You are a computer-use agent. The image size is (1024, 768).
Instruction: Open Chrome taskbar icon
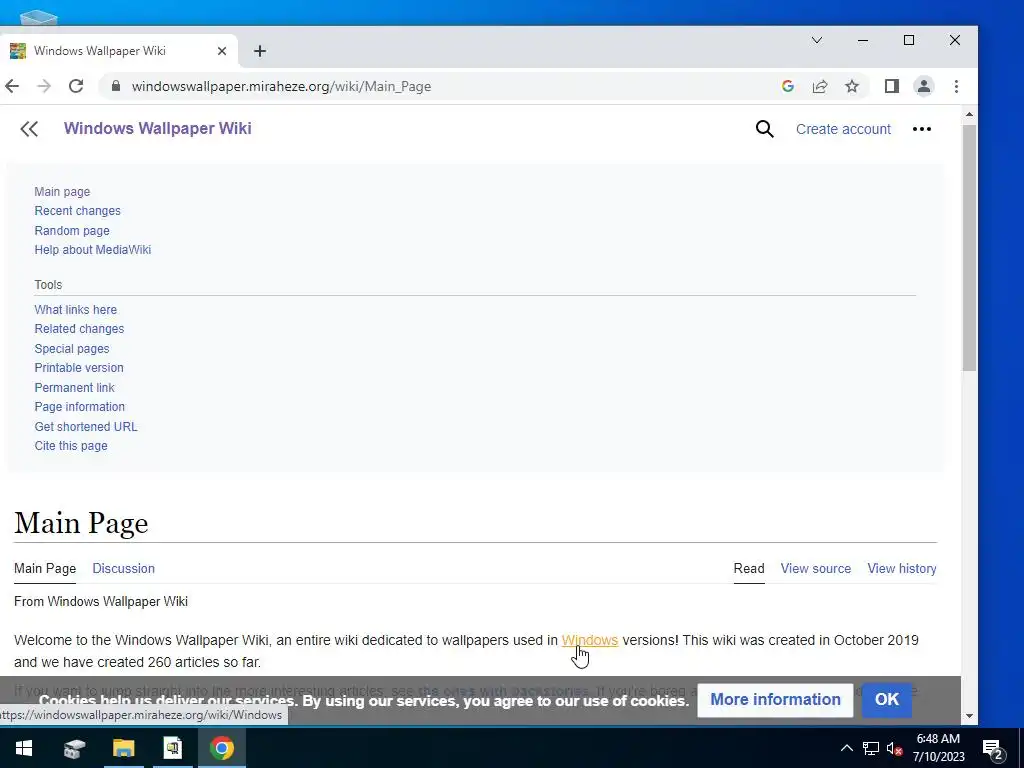(222, 748)
